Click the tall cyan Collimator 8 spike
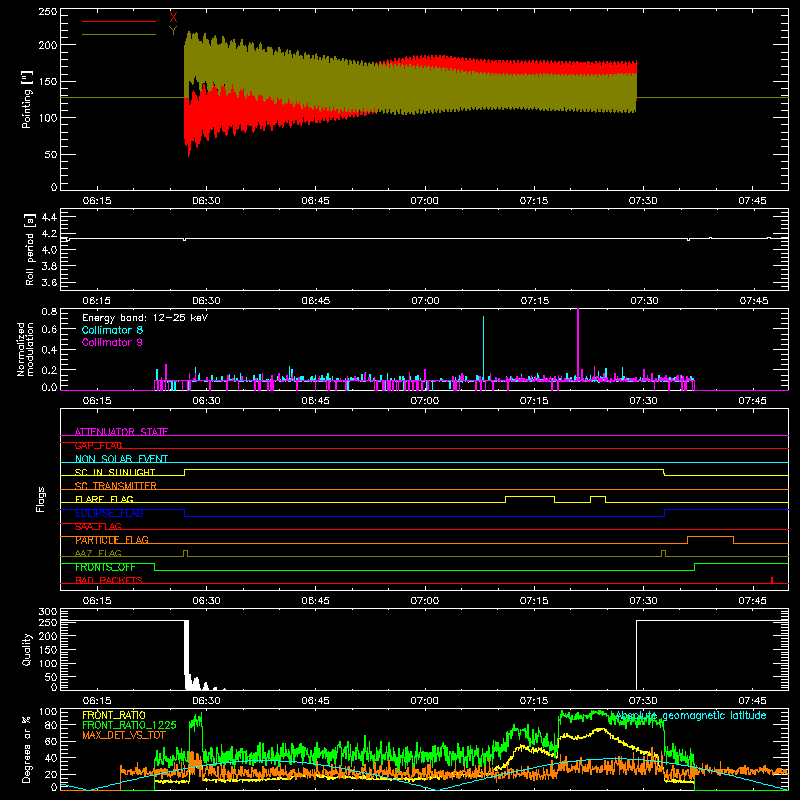This screenshot has width=800, height=800. point(483,347)
